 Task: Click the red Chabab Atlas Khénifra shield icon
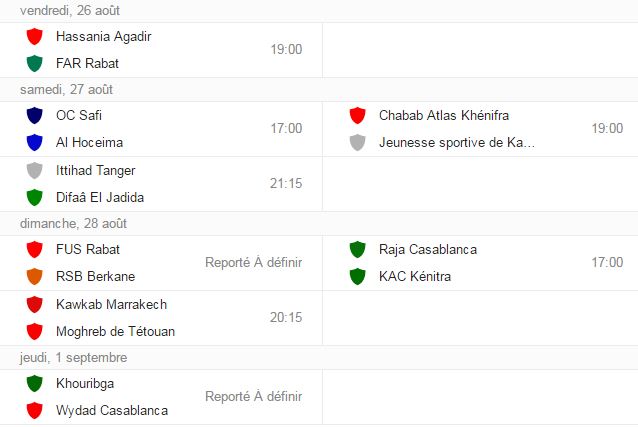pos(357,116)
